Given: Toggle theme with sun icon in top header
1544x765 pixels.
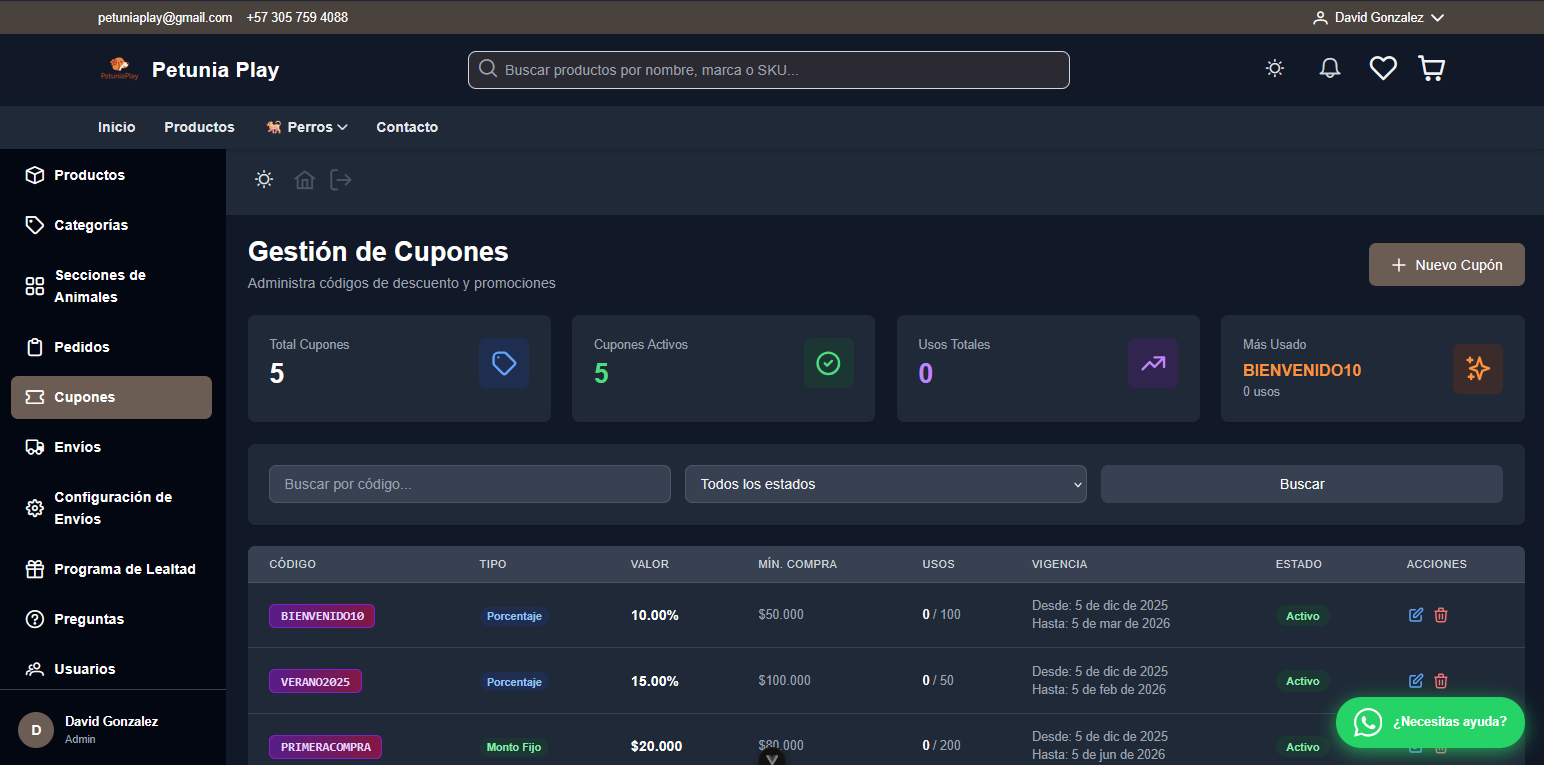Looking at the screenshot, I should click(1274, 68).
